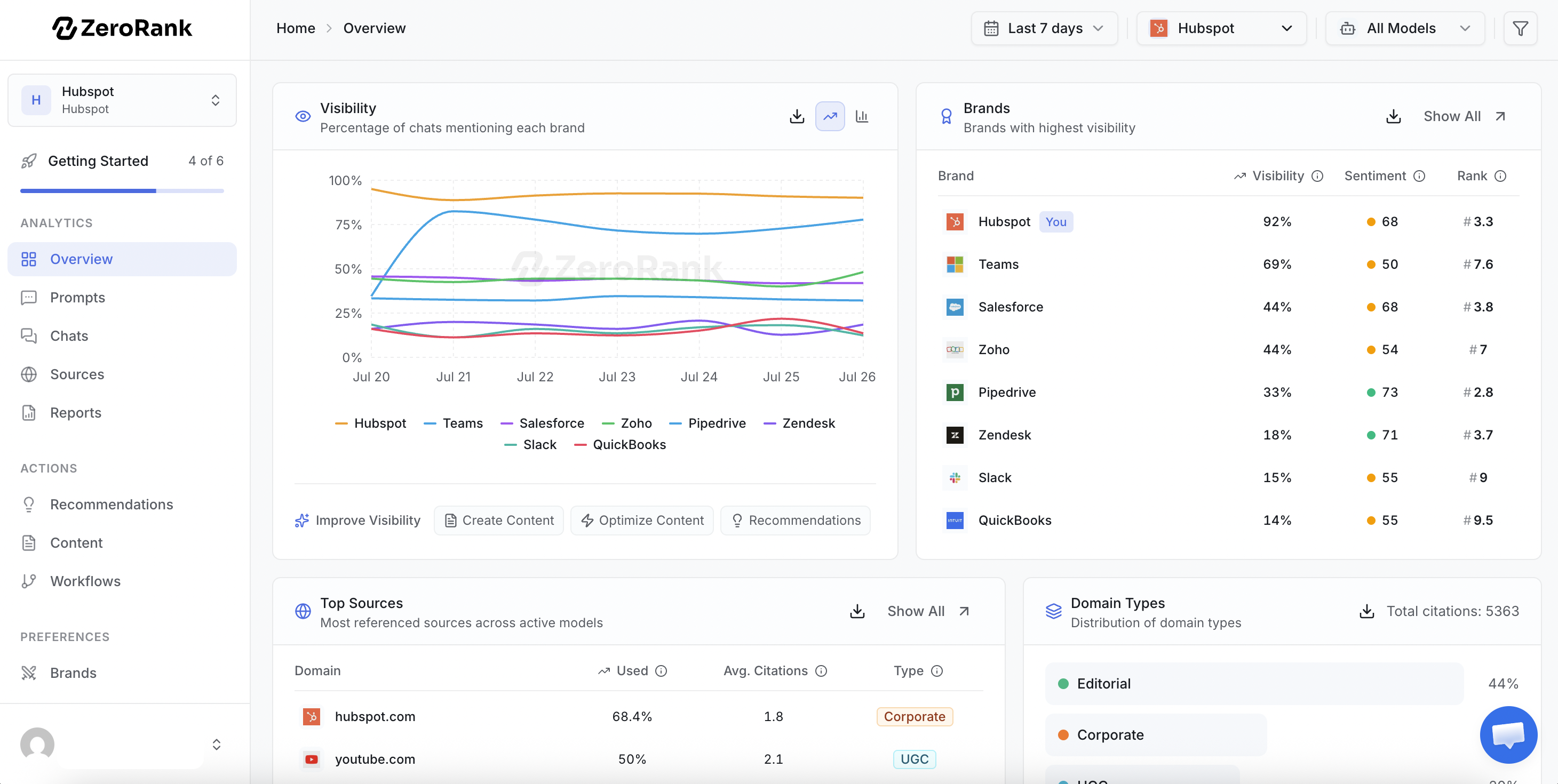Click the Create Content button
Viewport: 1558px width, 784px height.
[x=499, y=521]
